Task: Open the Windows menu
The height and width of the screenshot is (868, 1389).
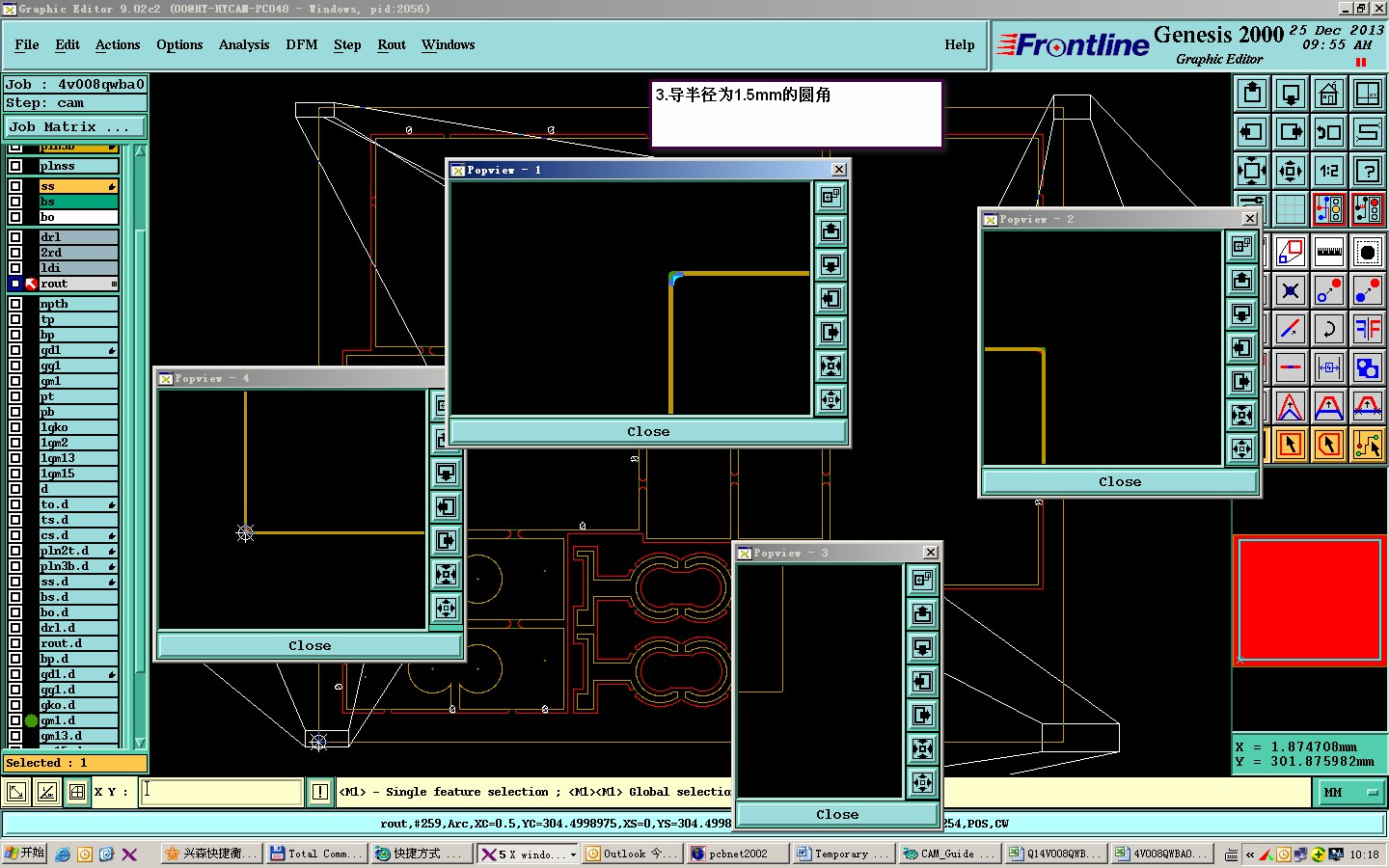Action: click(449, 45)
